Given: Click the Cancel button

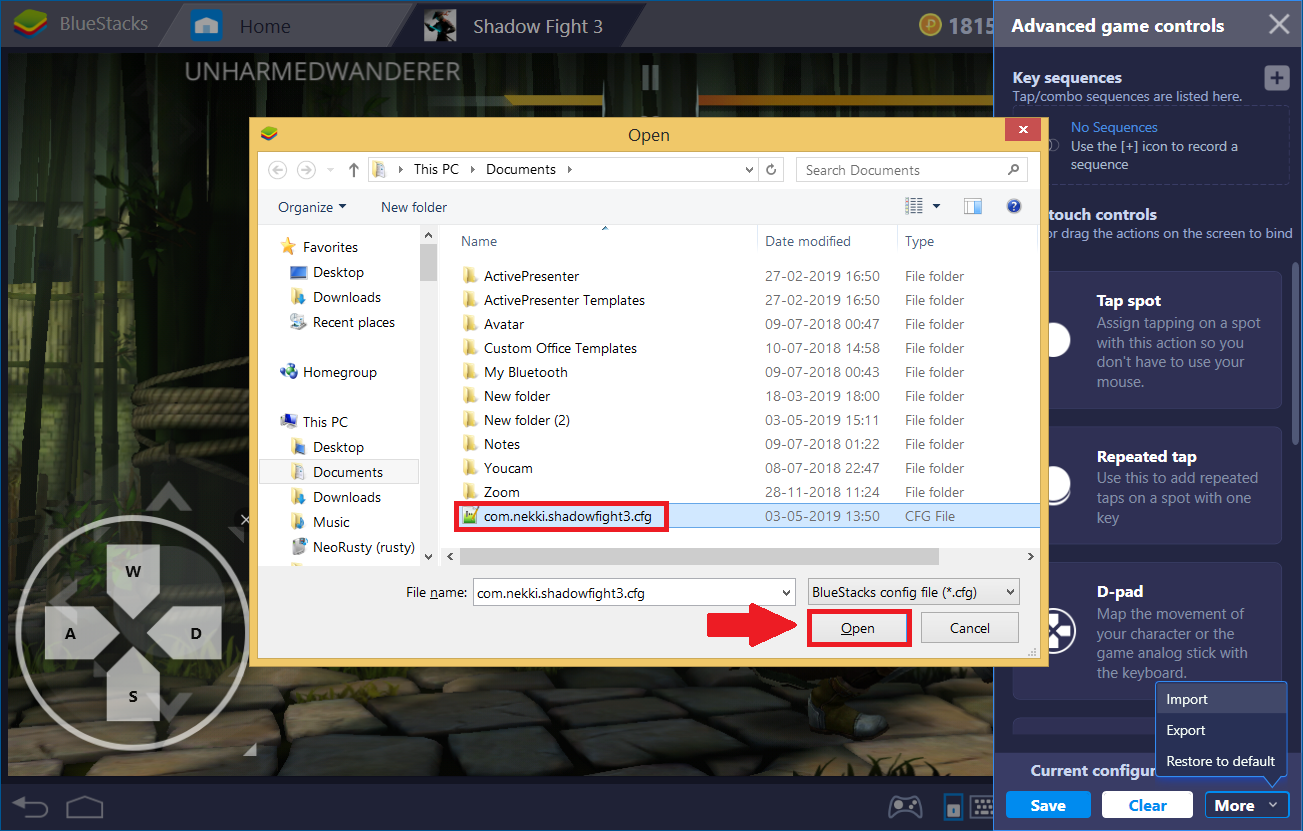Looking at the screenshot, I should (969, 628).
